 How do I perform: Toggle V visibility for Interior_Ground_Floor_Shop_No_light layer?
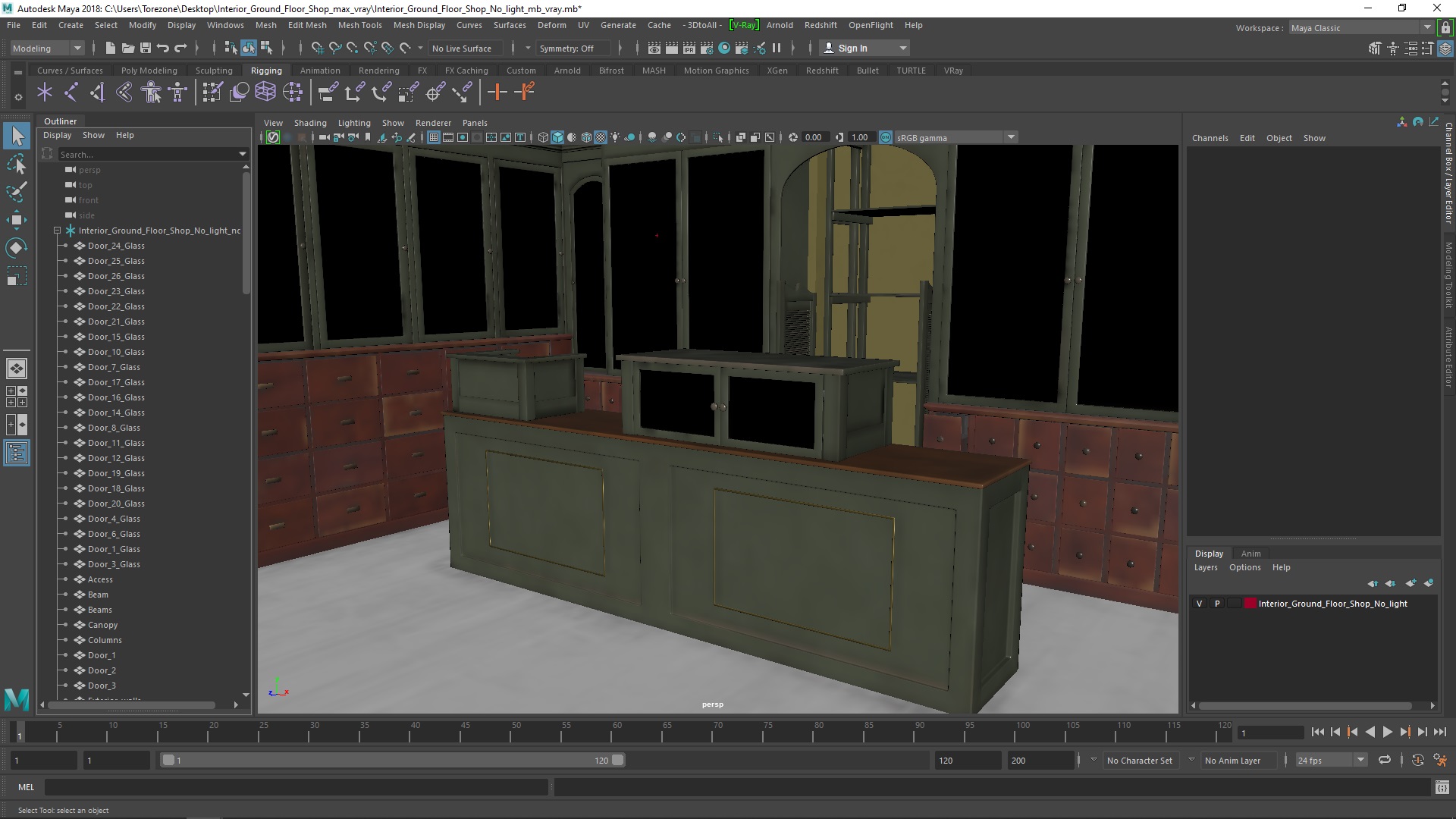pyautogui.click(x=1199, y=604)
